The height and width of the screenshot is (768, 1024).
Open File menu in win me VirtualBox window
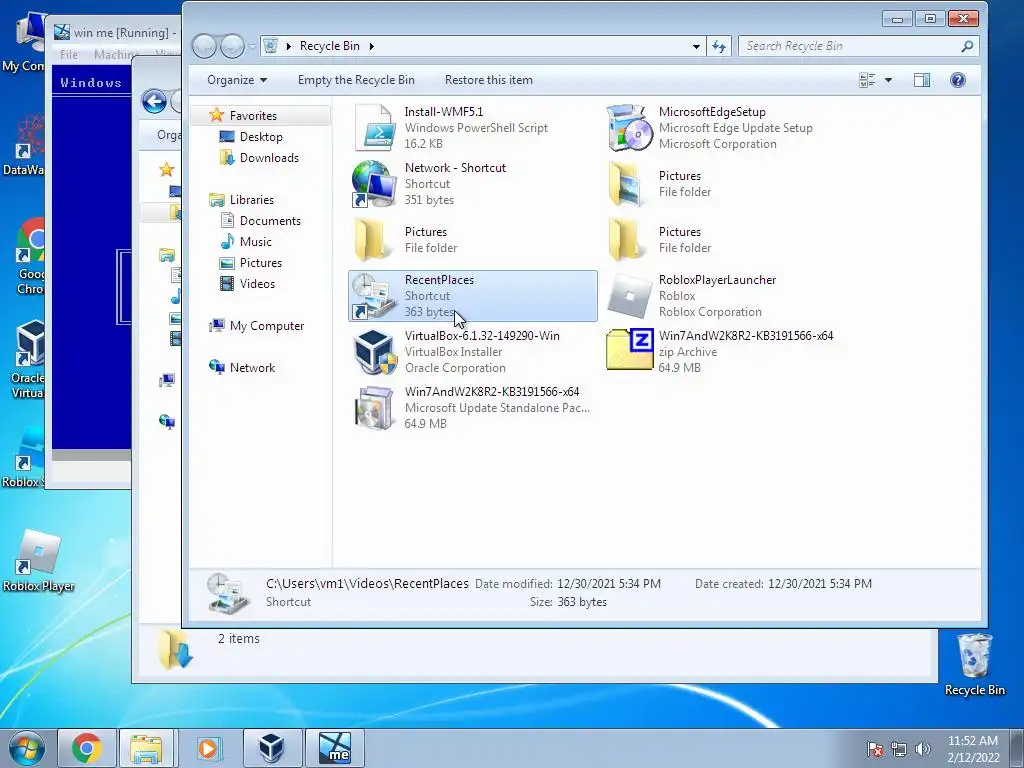[x=69, y=55]
